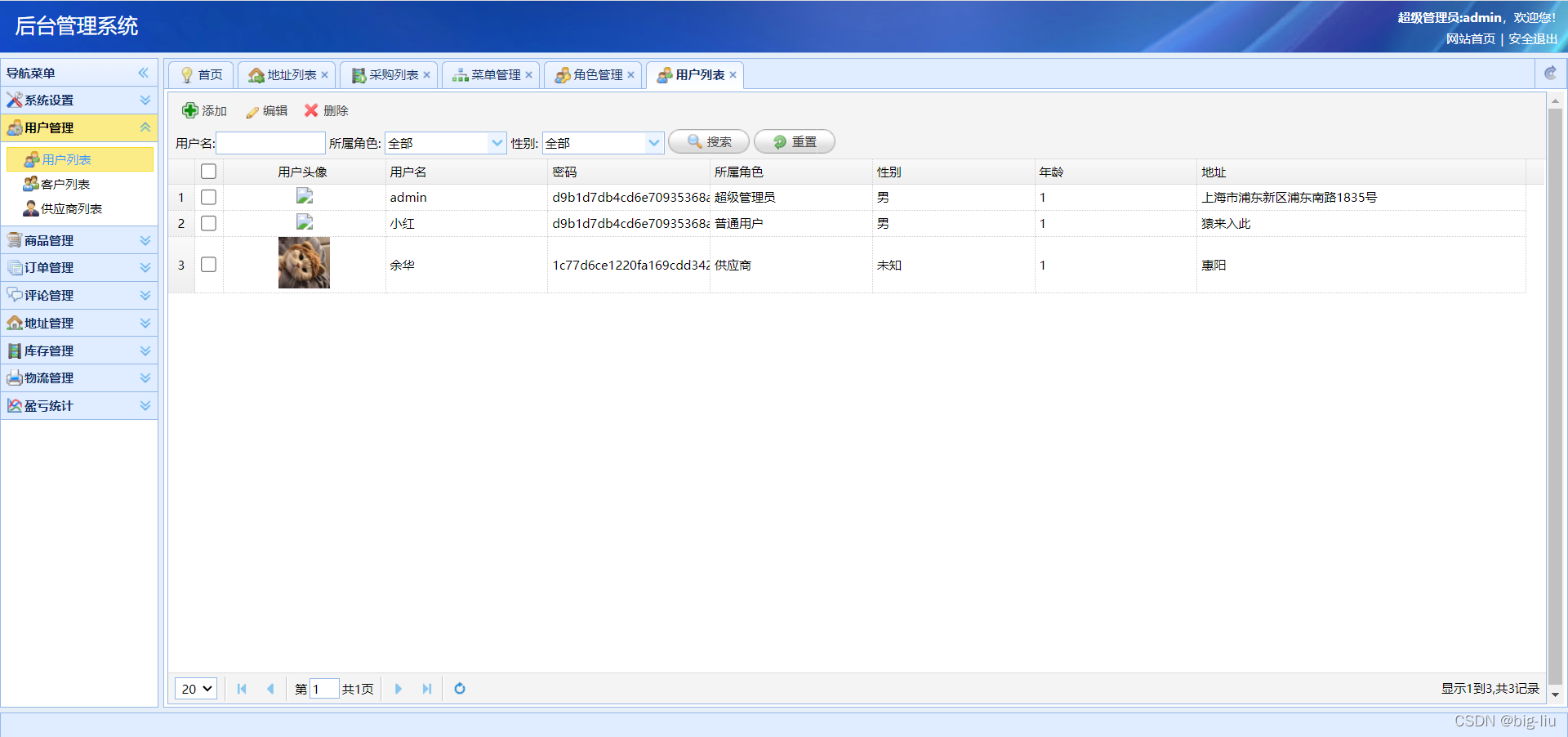Toggle the select-all rows checkbox
This screenshot has height=737, width=1568.
[208, 172]
